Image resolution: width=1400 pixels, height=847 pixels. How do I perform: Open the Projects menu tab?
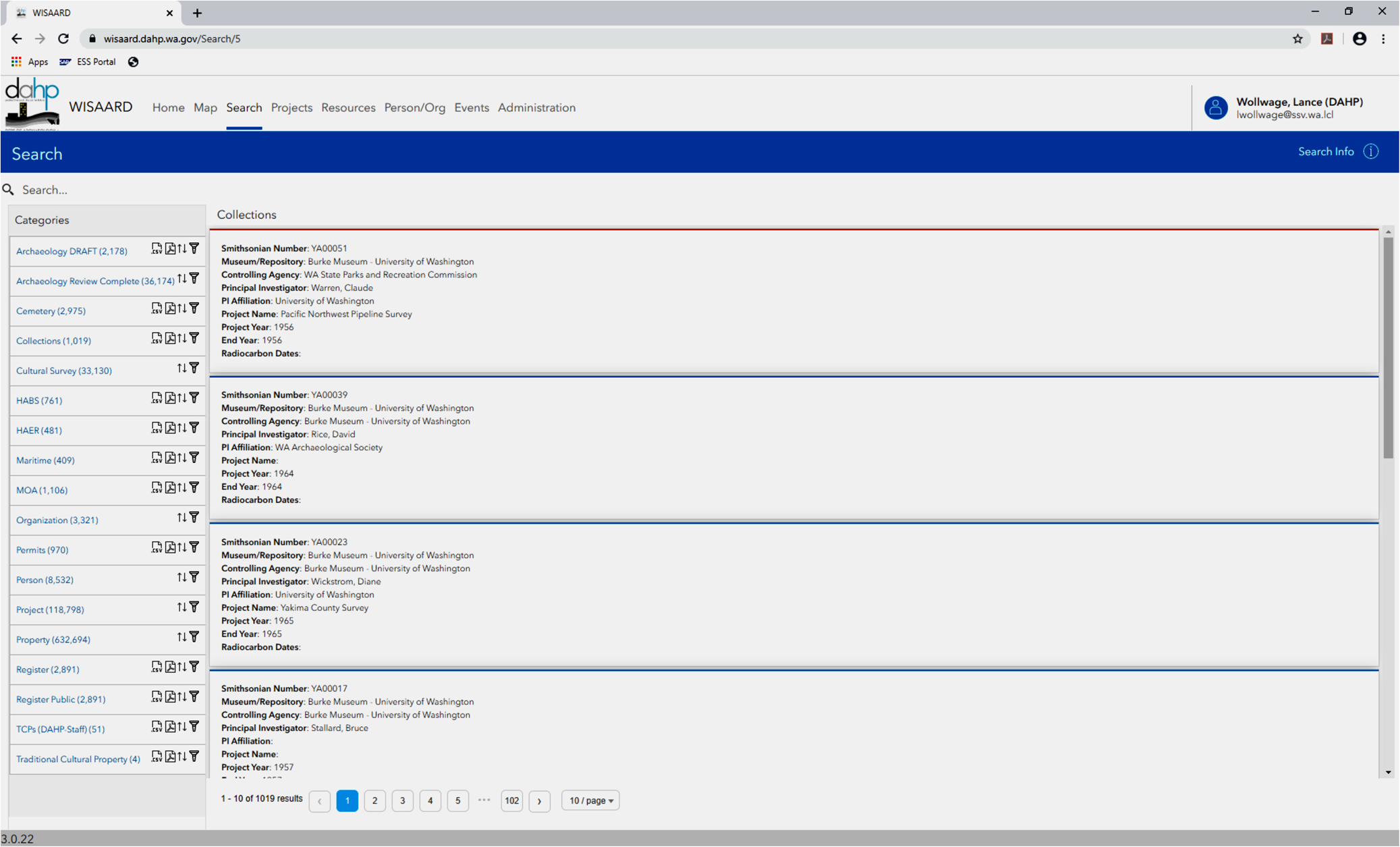(x=291, y=108)
